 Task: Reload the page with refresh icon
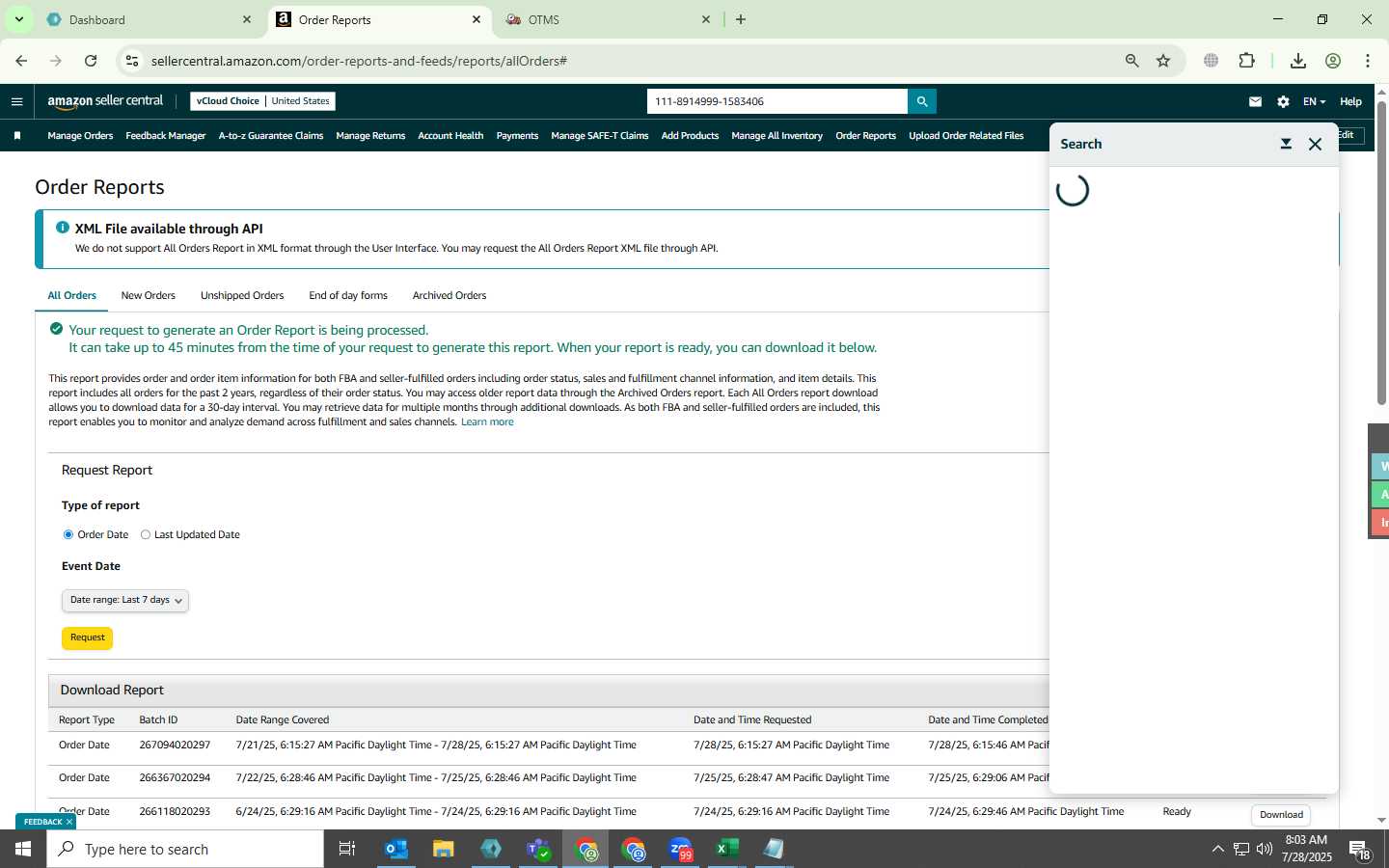coord(91,61)
